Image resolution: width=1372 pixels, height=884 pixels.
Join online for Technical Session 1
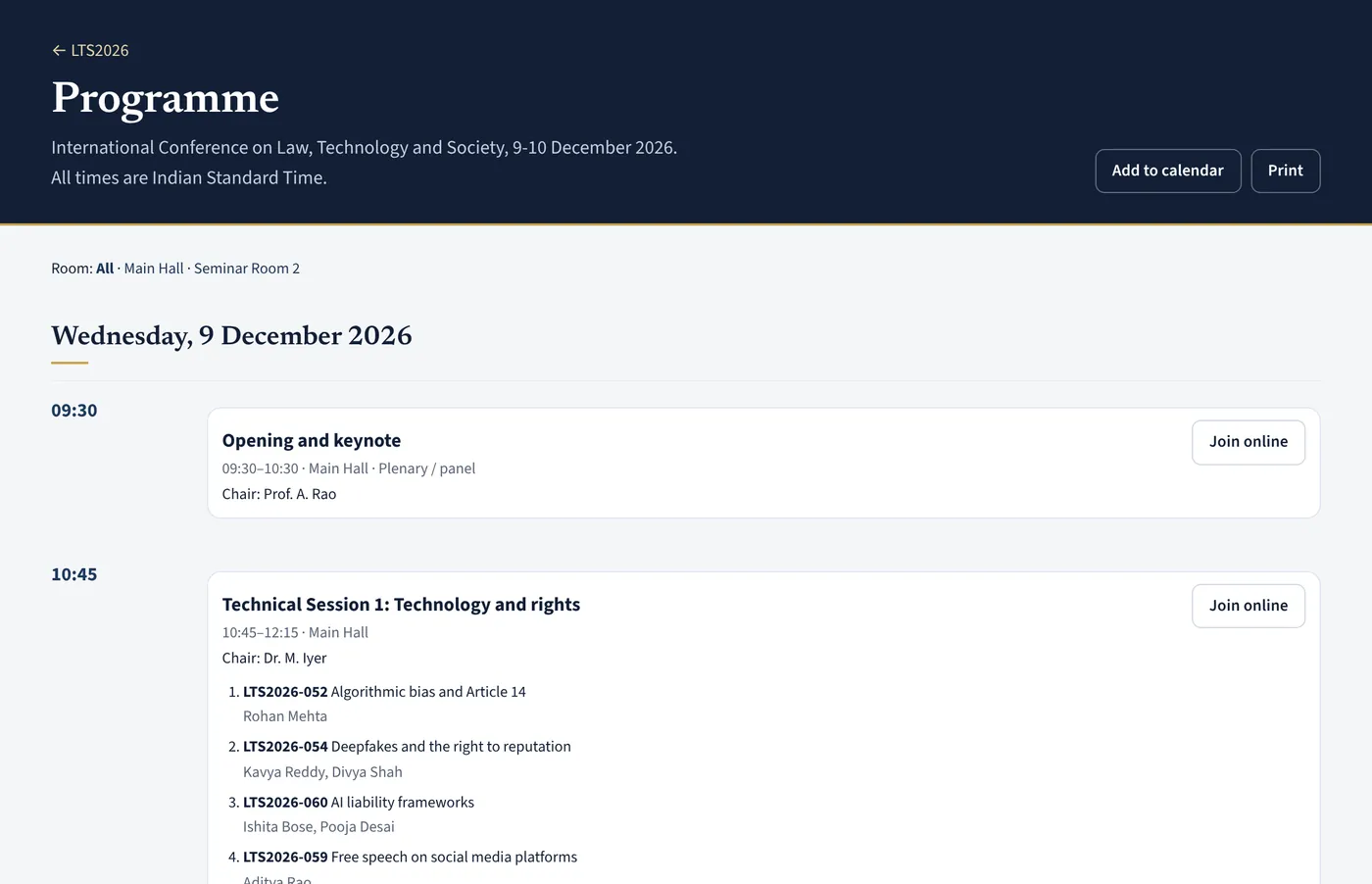coord(1249,606)
